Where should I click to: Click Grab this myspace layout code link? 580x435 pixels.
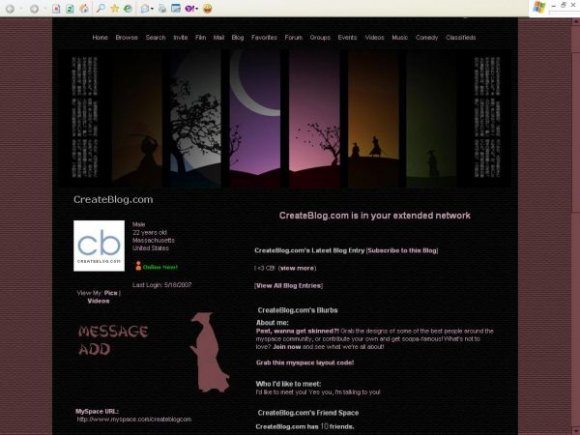305,363
